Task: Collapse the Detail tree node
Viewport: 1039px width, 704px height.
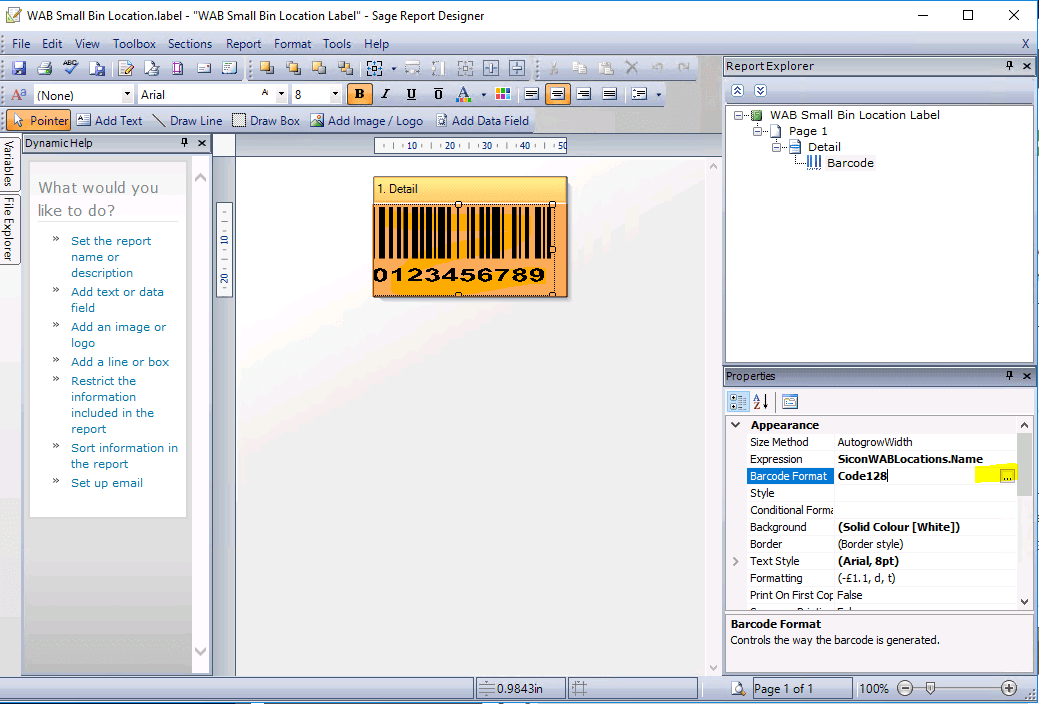Action: [777, 147]
